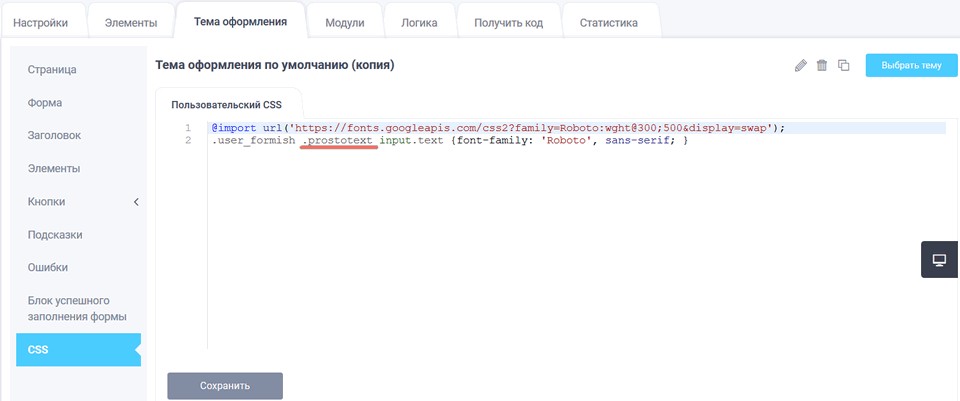Open Заголовок section in sidebar
This screenshot has height=401, width=960.
point(54,136)
